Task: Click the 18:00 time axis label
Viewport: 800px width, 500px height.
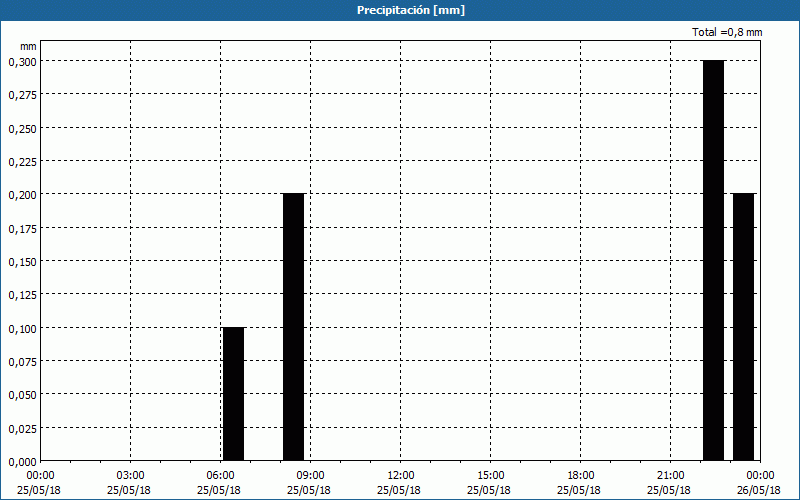Action: (579, 476)
